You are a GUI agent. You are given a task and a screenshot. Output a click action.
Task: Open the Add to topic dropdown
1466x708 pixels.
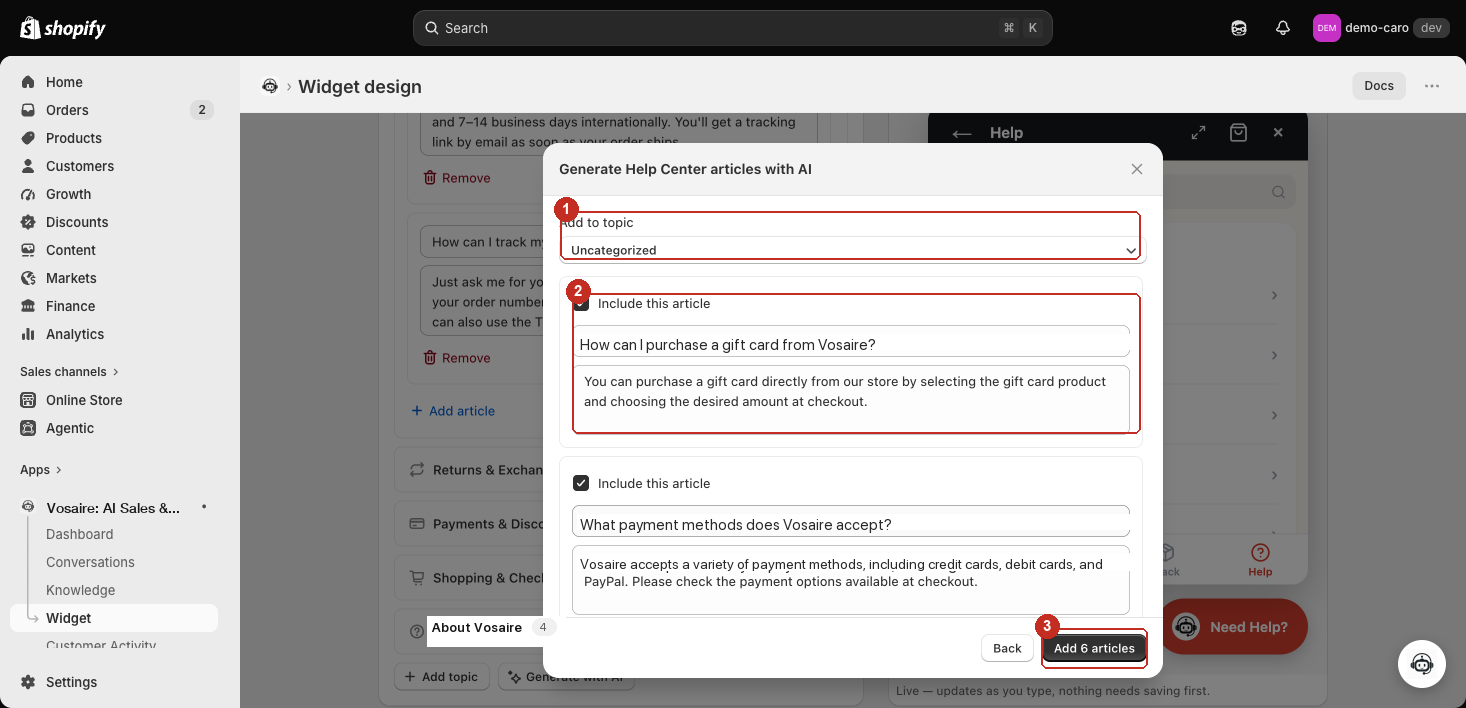click(x=853, y=250)
